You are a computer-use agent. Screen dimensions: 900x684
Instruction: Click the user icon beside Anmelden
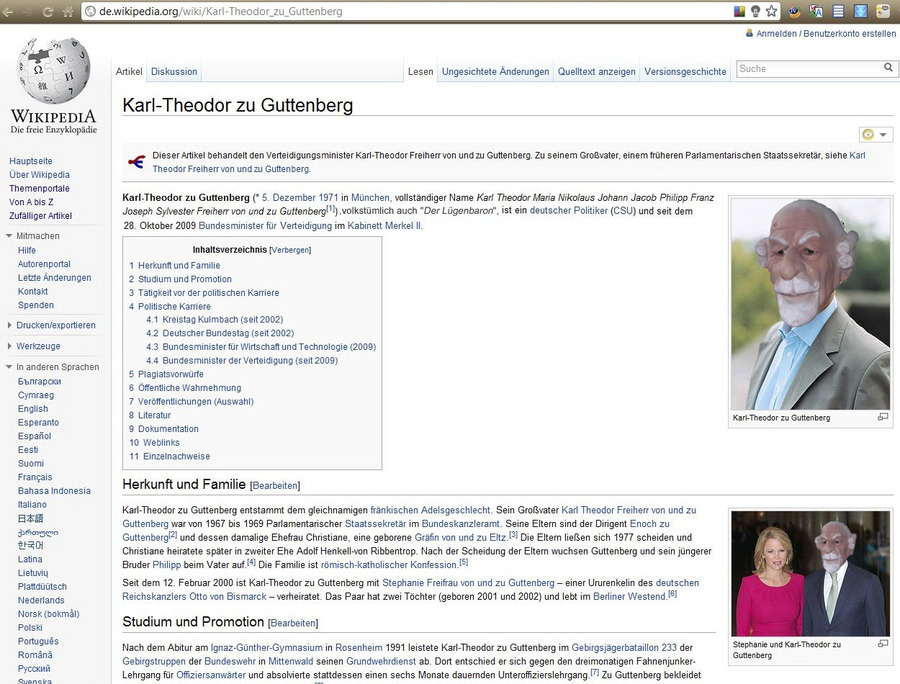tap(749, 33)
